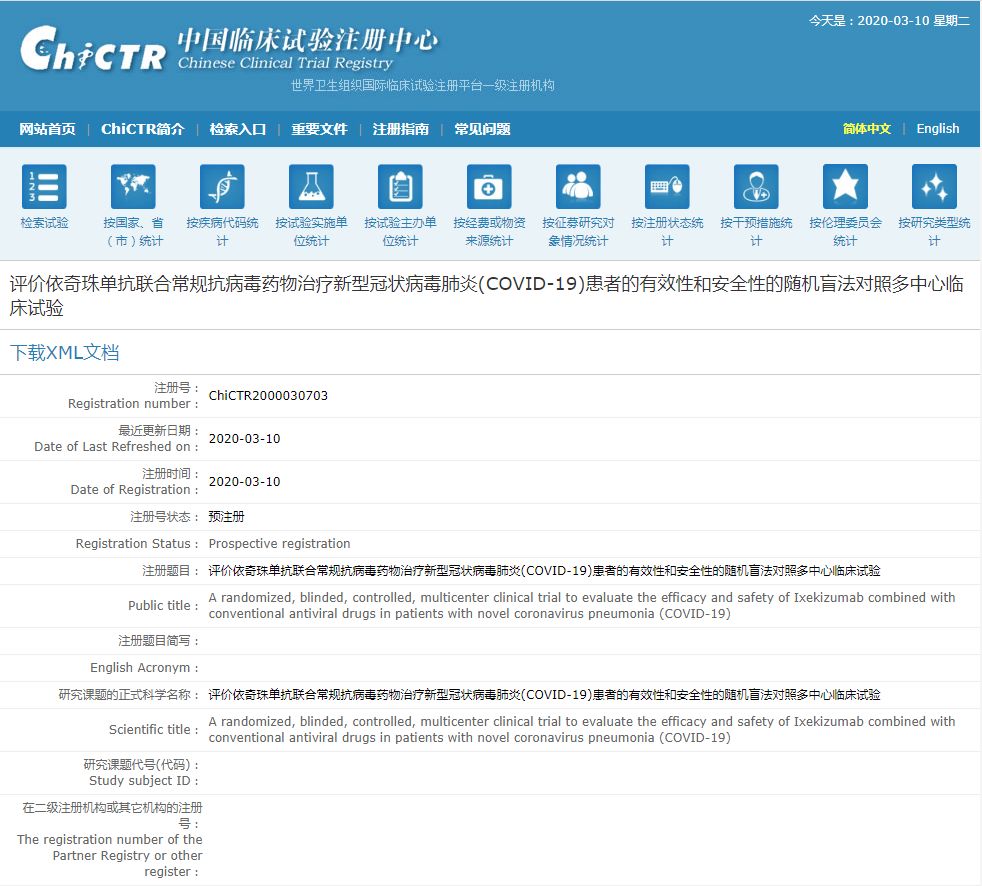Click the 预注册 status value

coord(226,517)
